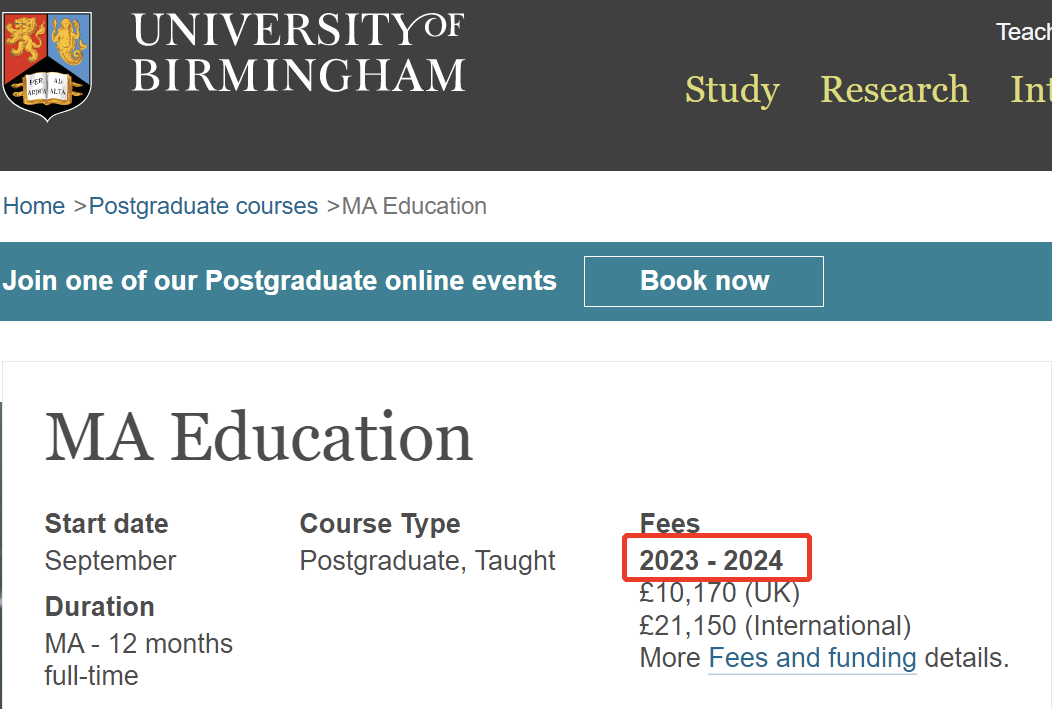
Task: Open the Research menu
Action: (x=894, y=89)
